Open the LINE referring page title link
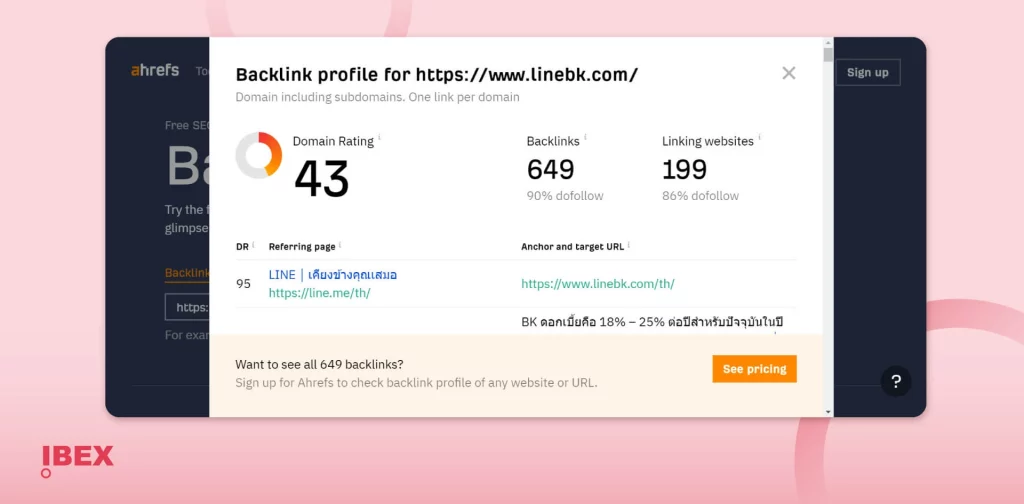This screenshot has height=504, width=1024. pos(333,275)
